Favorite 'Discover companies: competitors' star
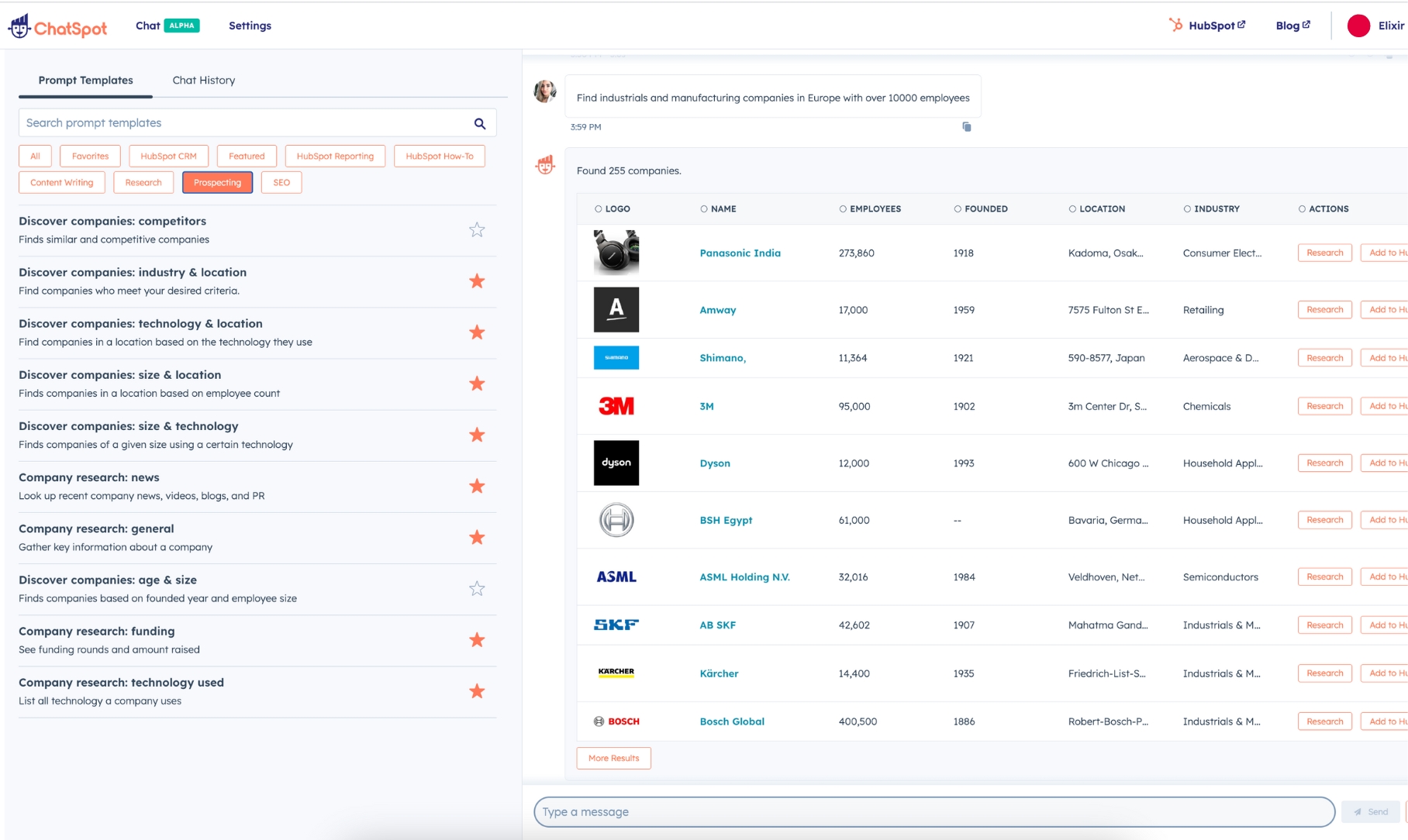 tap(477, 230)
